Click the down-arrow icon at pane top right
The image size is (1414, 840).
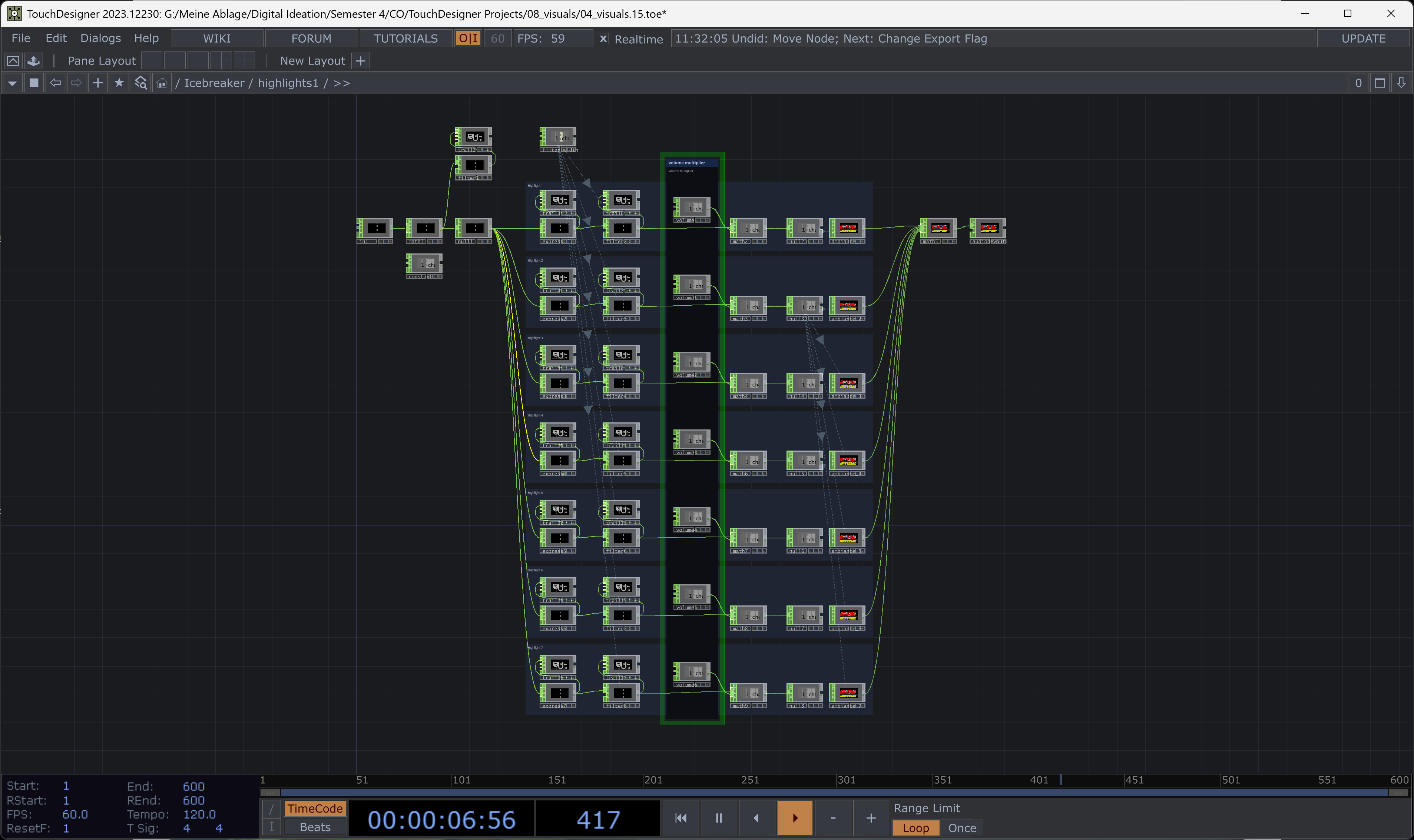(x=1401, y=83)
